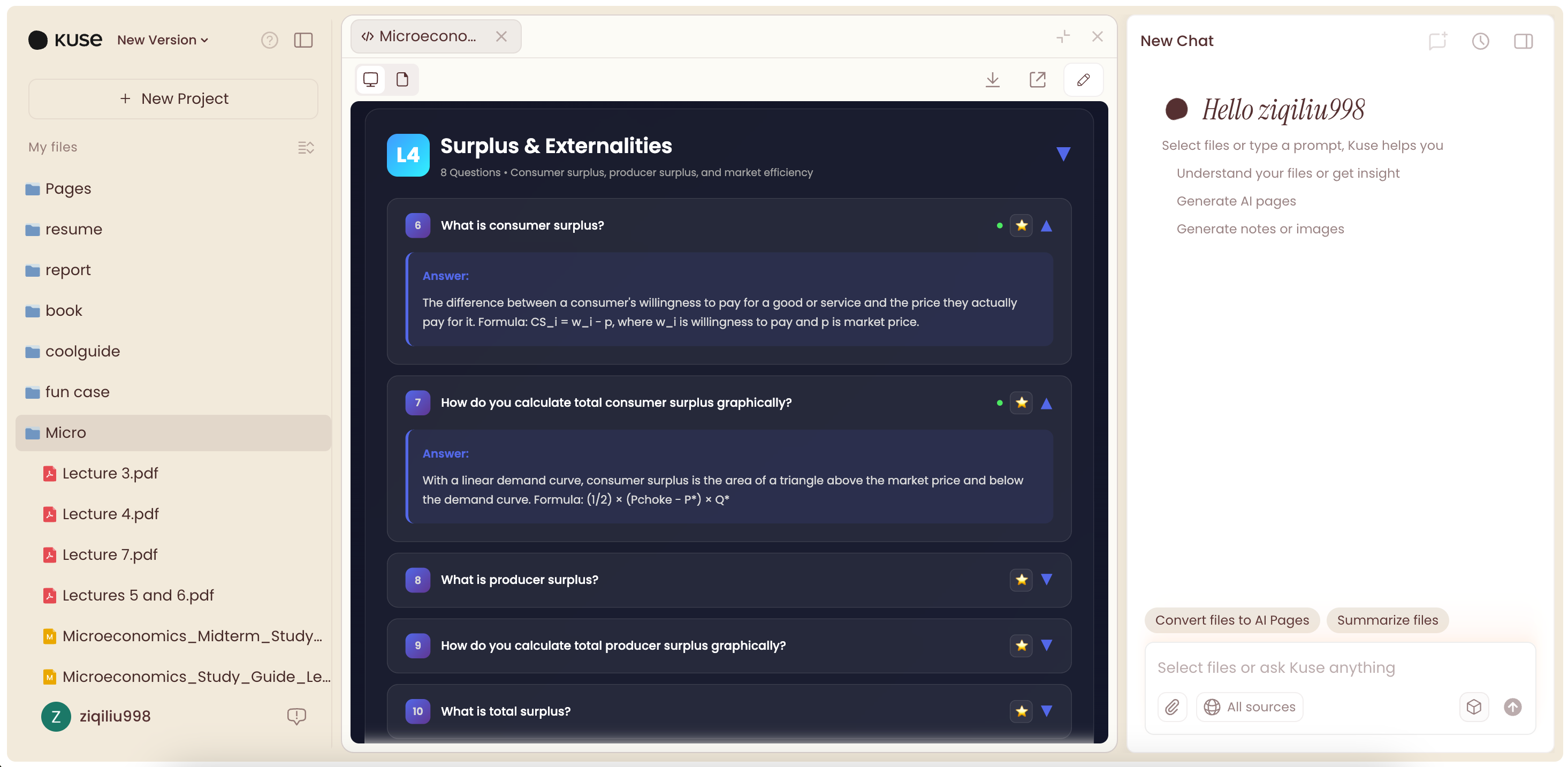Image resolution: width=1568 pixels, height=767 pixels.
Task: Sort My files using the sort icon
Action: (x=306, y=147)
